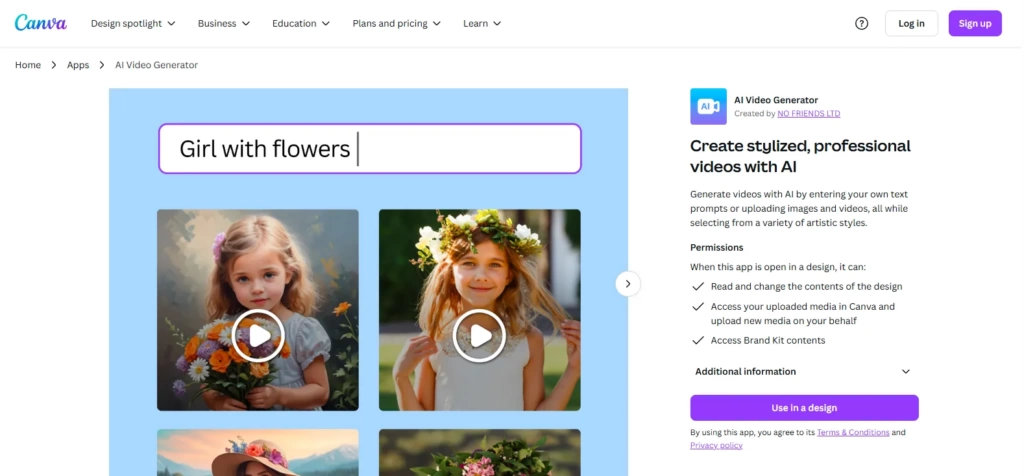Click checkmark beside Read and change contents

(698, 287)
